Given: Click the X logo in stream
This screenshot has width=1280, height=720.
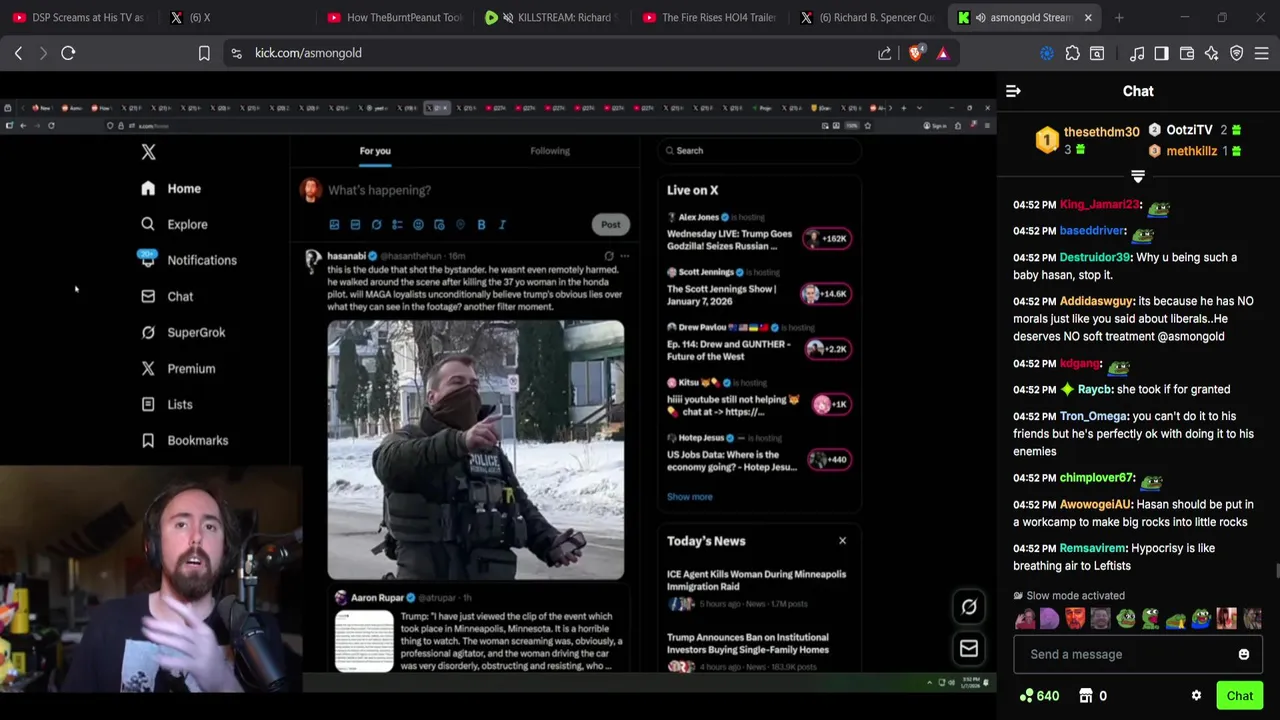Looking at the screenshot, I should point(148,152).
